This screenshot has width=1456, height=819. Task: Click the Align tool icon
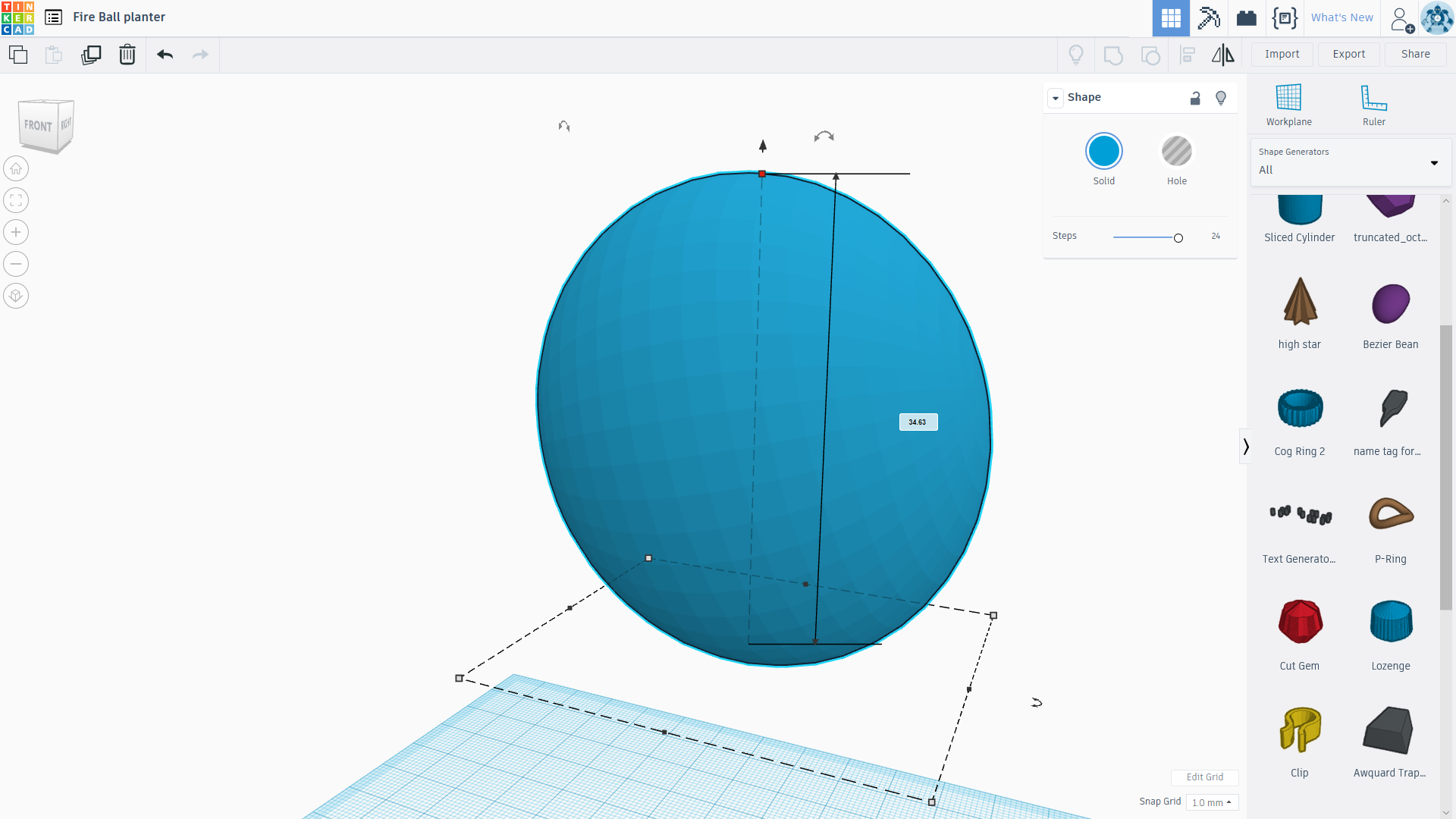tap(1188, 55)
